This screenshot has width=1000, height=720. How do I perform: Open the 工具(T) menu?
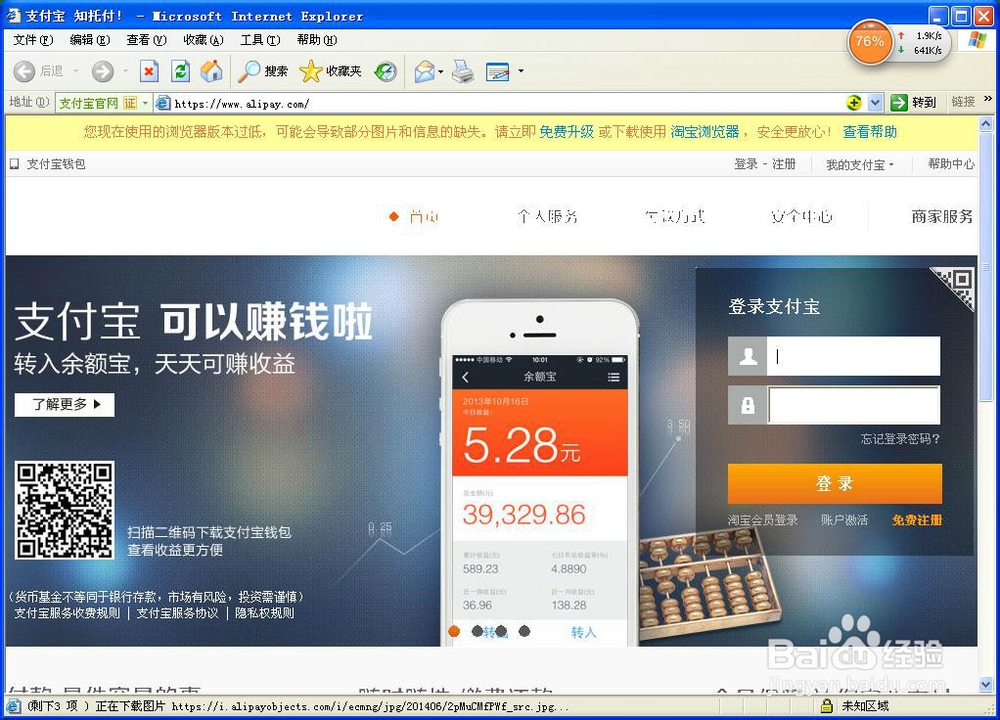click(260, 40)
